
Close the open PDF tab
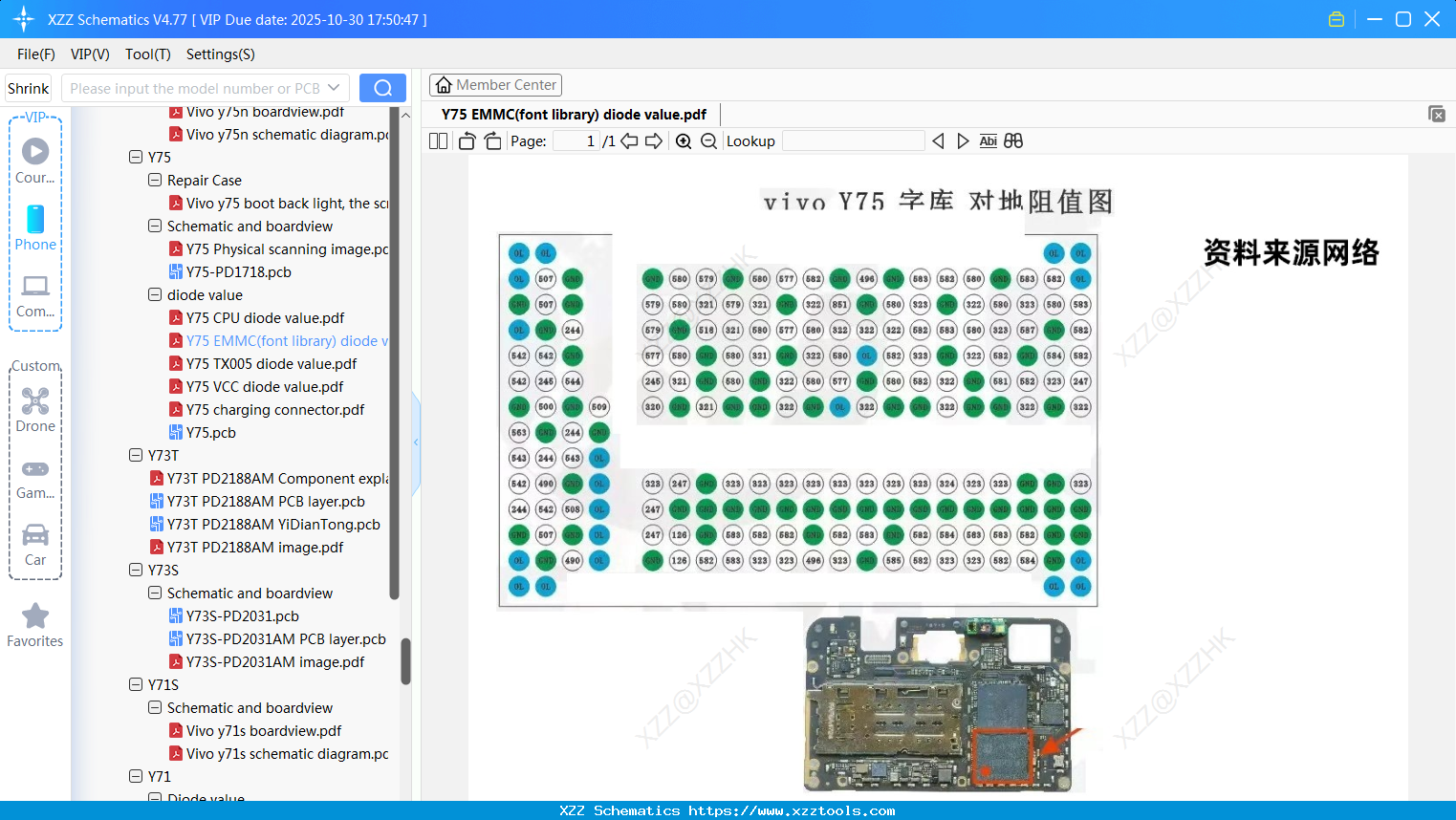click(1437, 114)
